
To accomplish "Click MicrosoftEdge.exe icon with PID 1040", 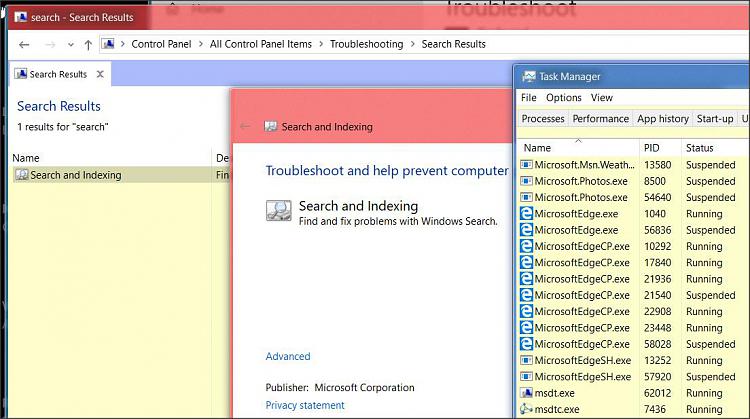I will [526, 213].
